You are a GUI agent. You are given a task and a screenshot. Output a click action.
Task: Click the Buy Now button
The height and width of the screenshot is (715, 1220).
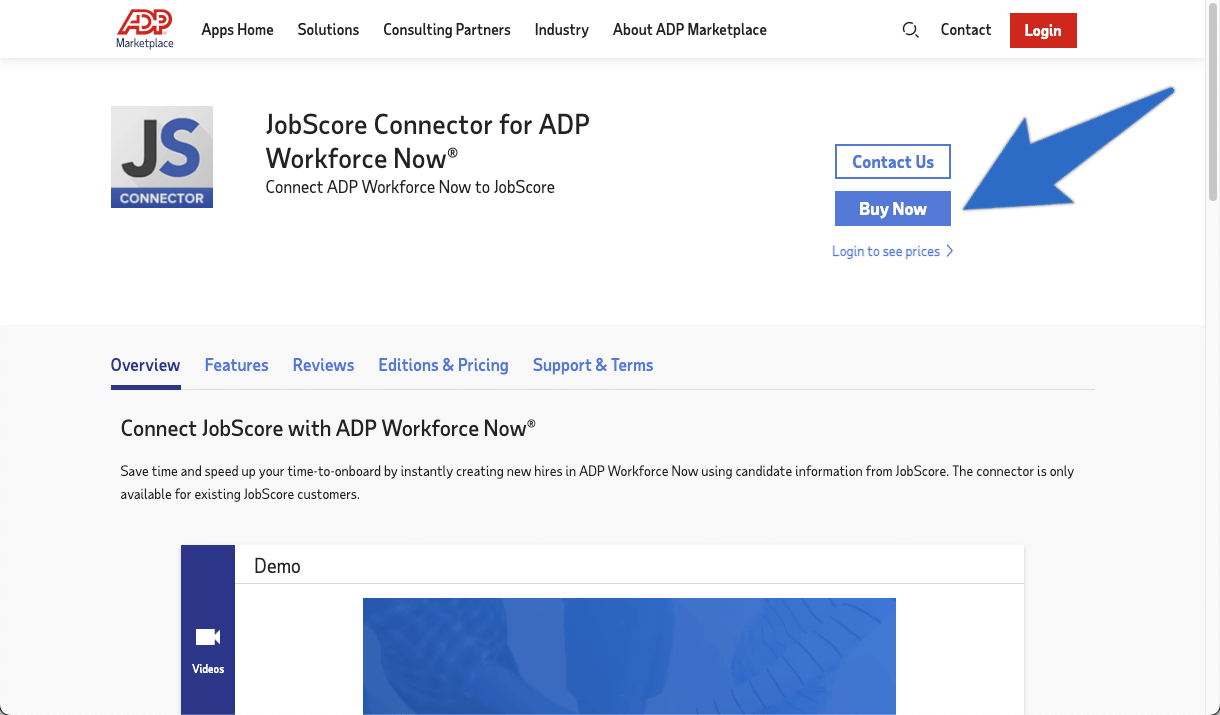tap(892, 208)
